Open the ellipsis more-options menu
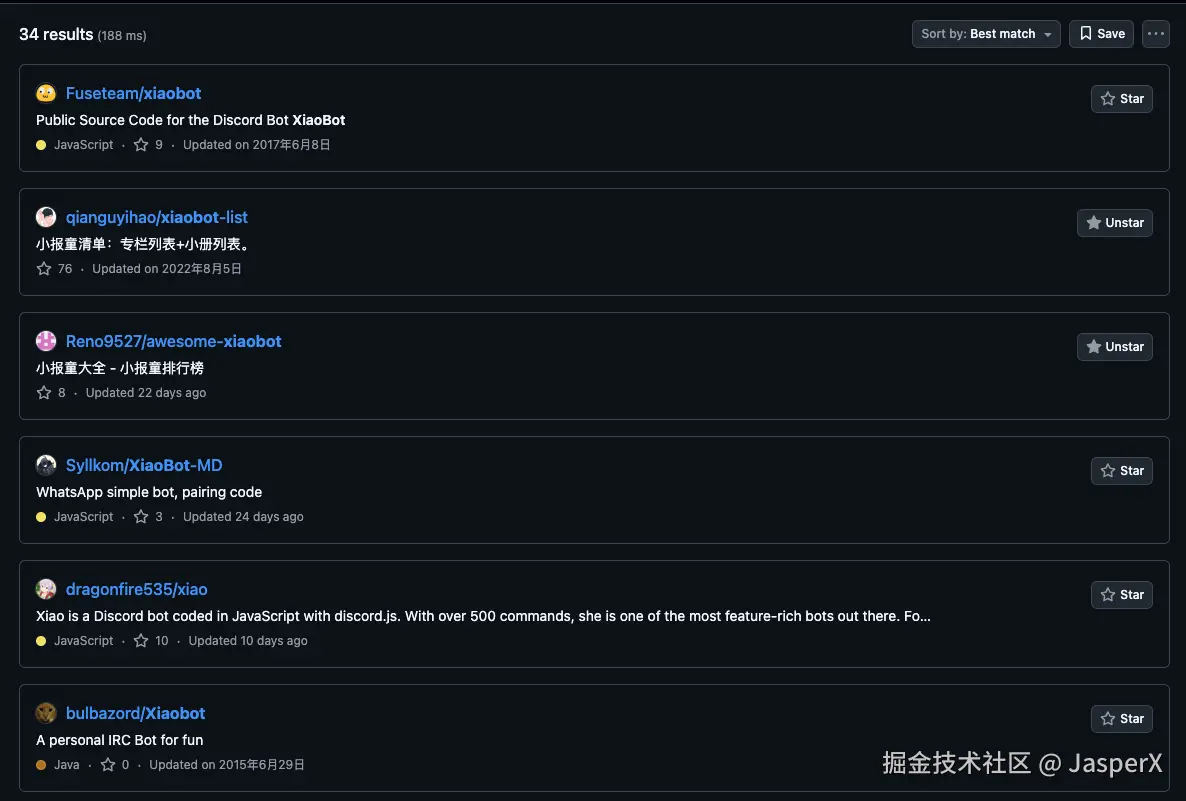 [x=1155, y=33]
